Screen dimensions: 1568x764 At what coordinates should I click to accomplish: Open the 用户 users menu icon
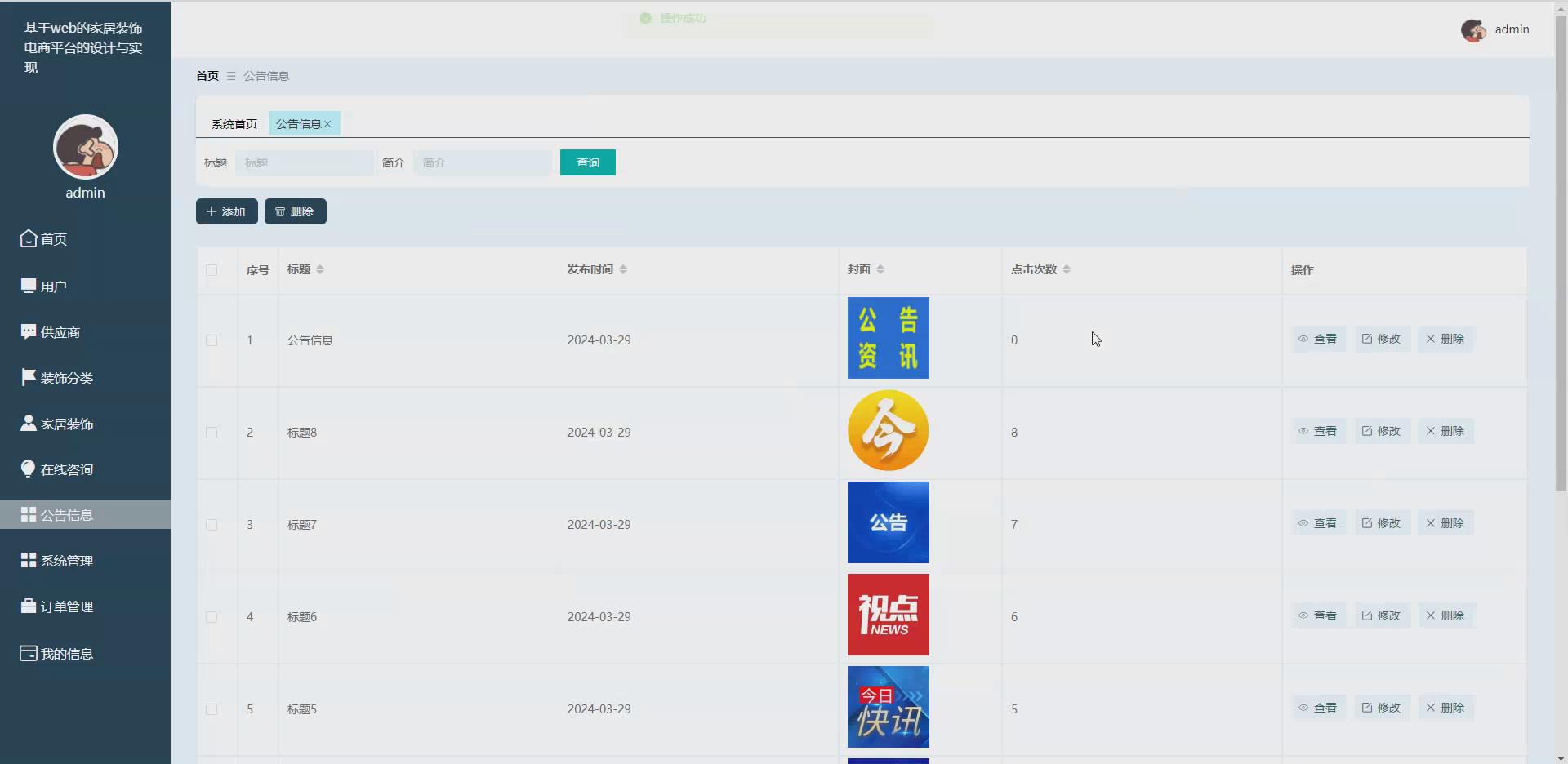coord(29,286)
